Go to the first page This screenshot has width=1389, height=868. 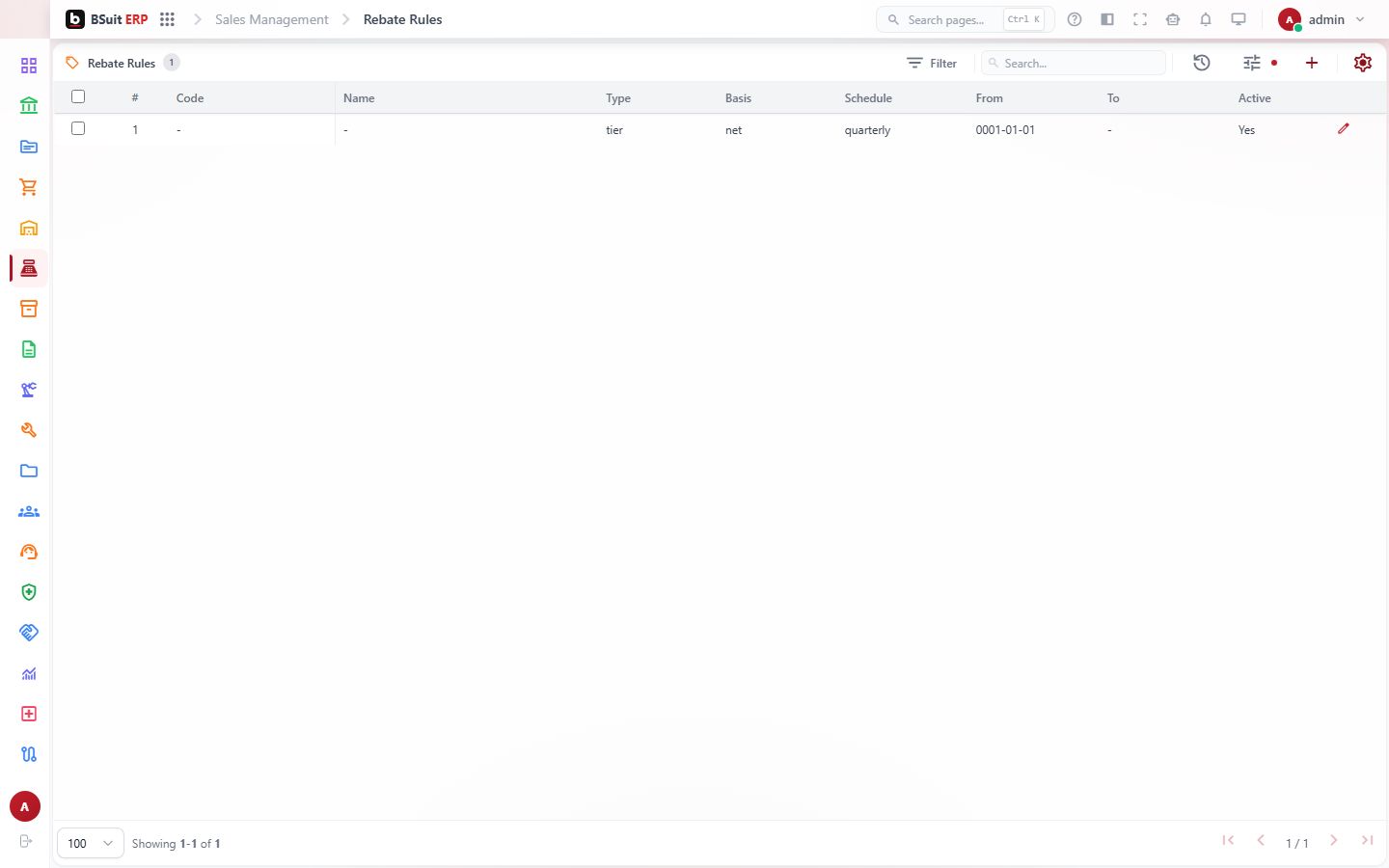click(x=1228, y=841)
